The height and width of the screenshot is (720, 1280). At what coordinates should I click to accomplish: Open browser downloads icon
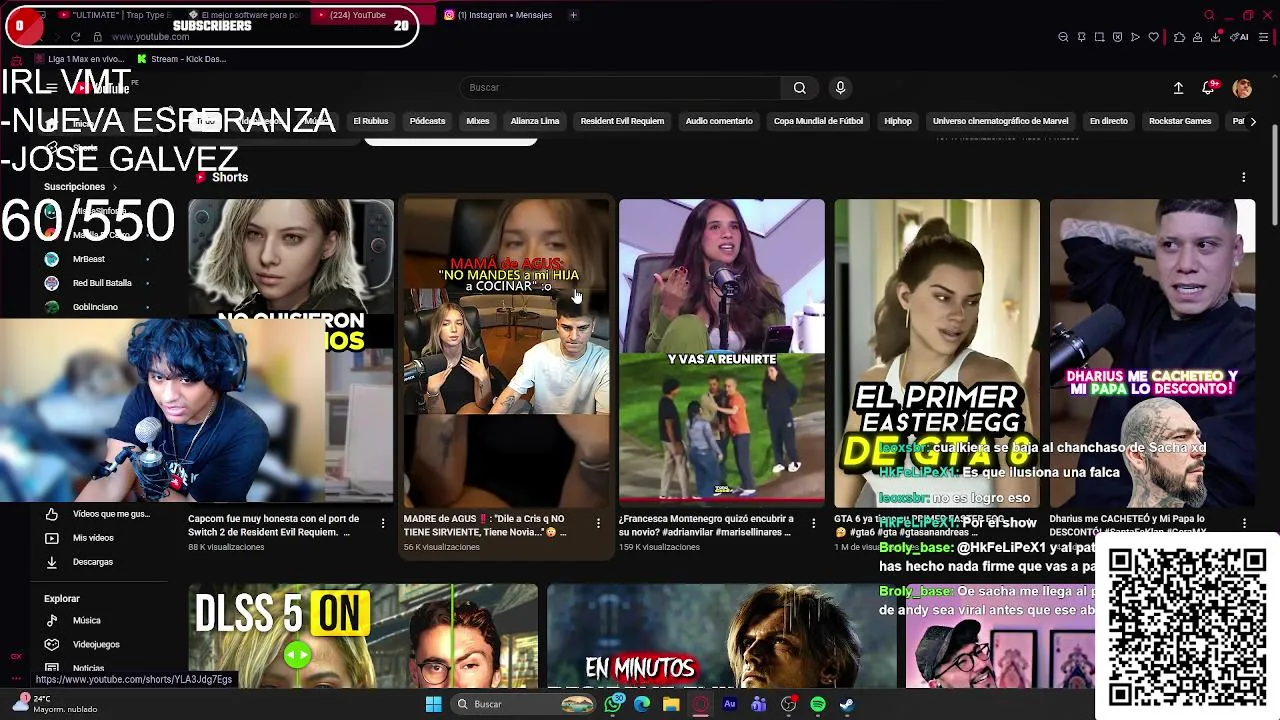(x=1216, y=37)
